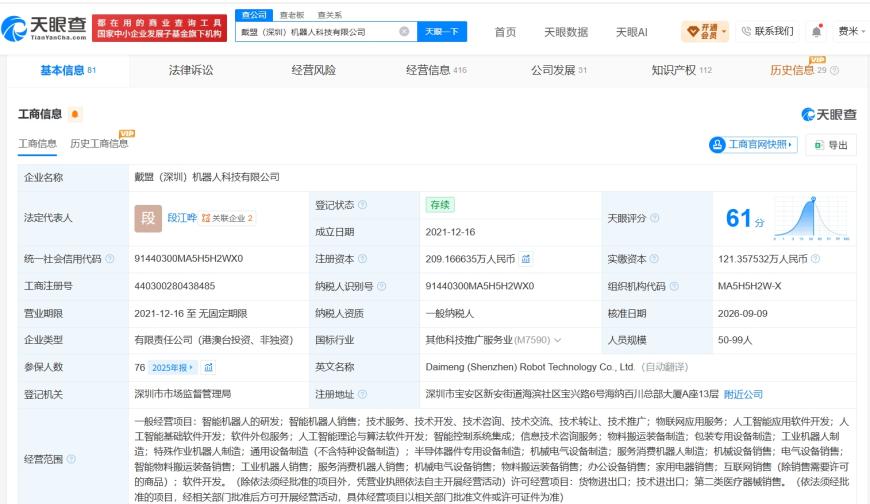Open the 段江哗 legal representative link
Viewport: 870px width, 504px height.
[182, 218]
